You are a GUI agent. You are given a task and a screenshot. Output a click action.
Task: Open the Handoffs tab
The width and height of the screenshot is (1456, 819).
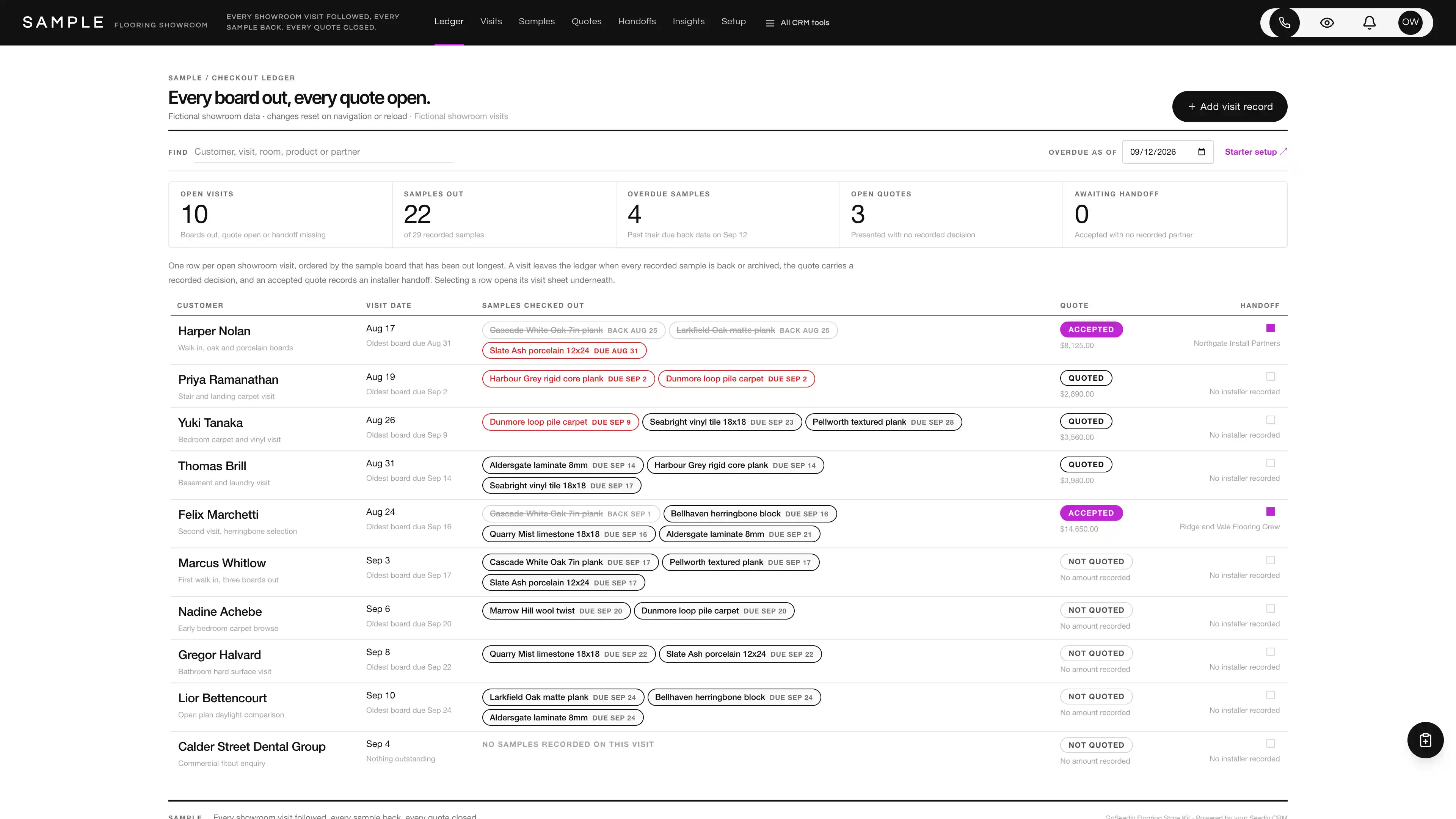637,22
